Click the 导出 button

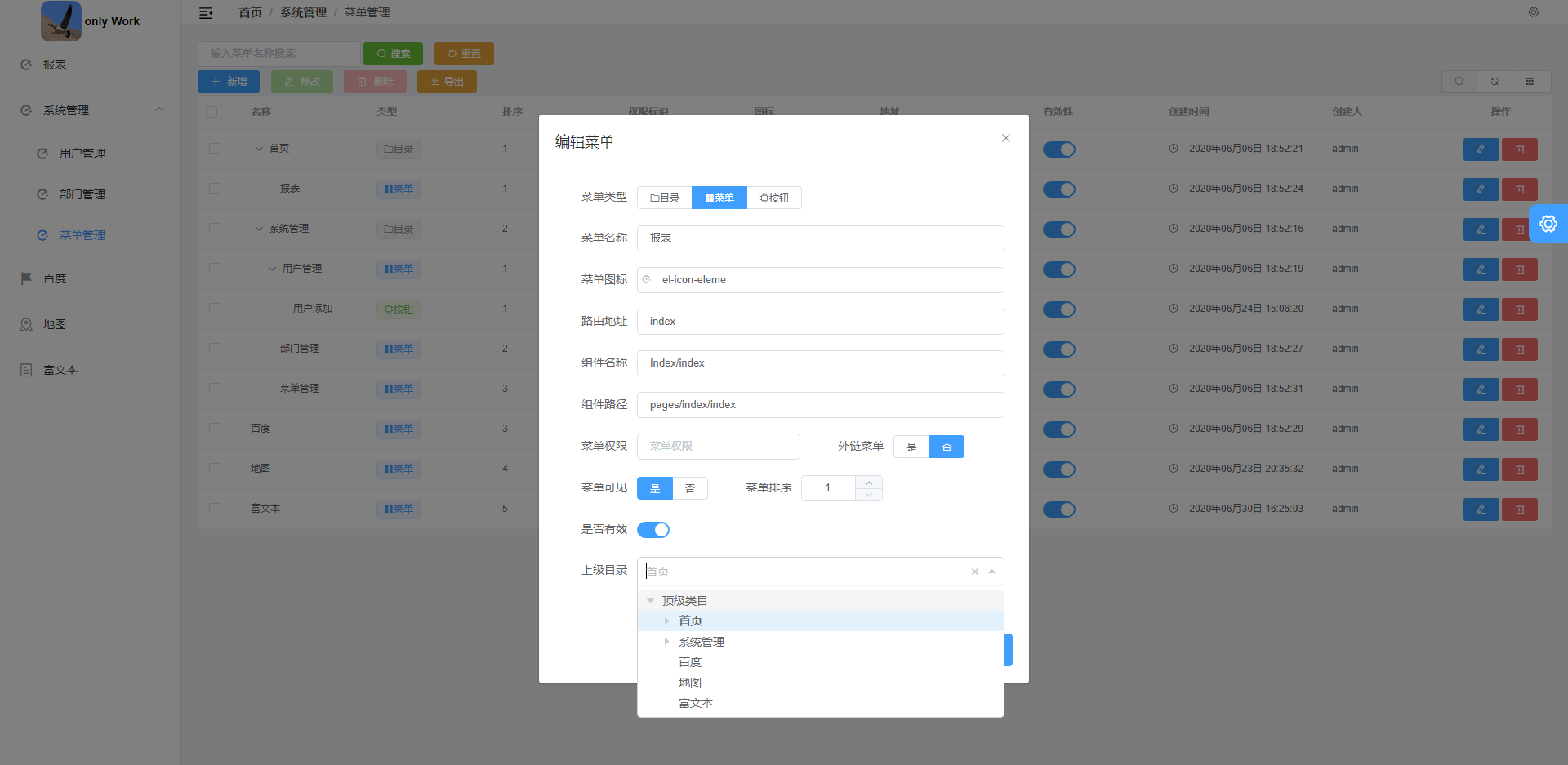447,82
